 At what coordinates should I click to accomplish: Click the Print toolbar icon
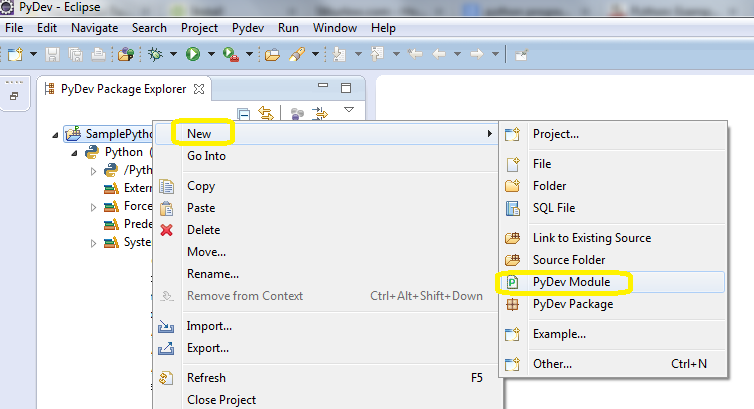99,54
